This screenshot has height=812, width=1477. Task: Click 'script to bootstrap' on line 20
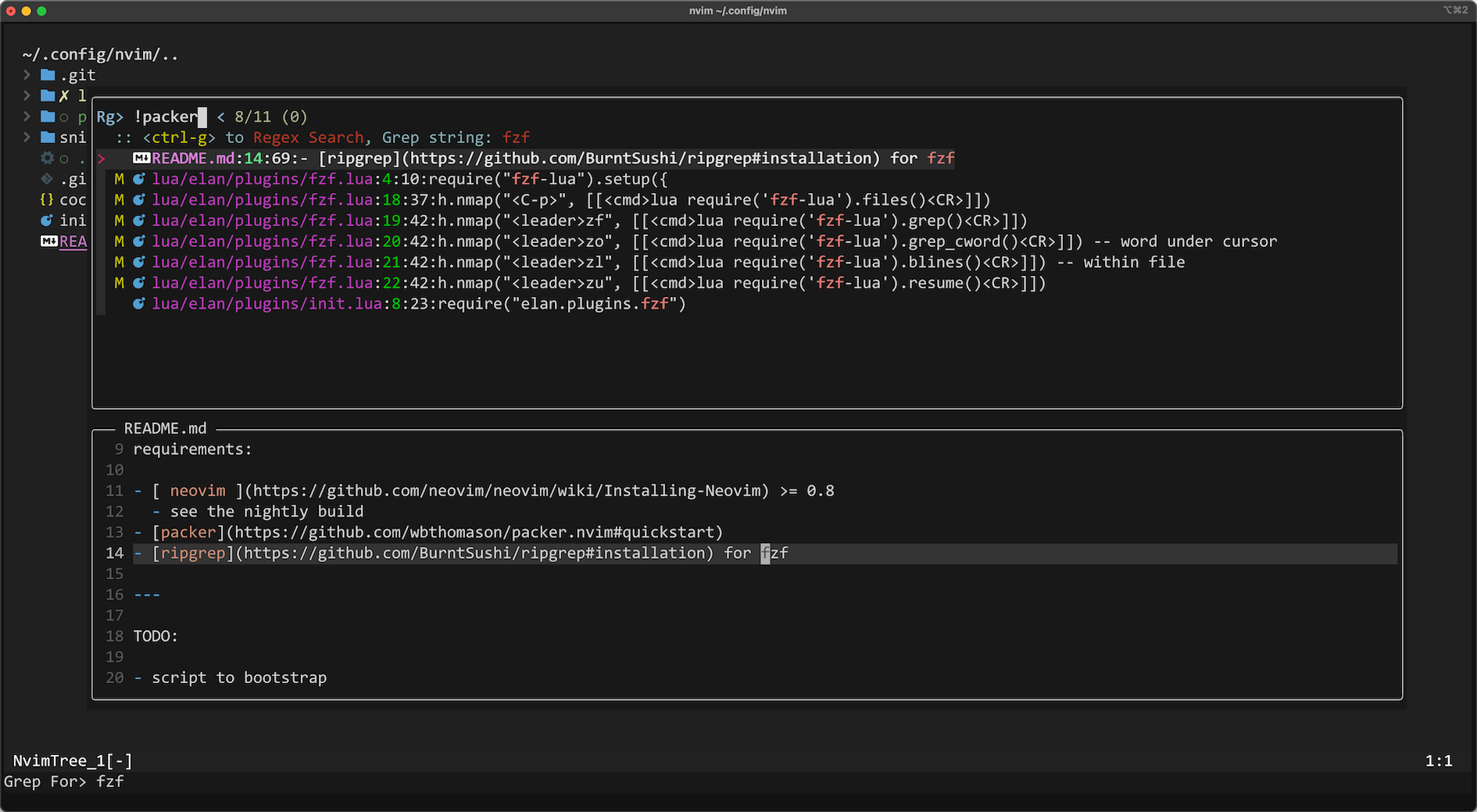(x=239, y=678)
